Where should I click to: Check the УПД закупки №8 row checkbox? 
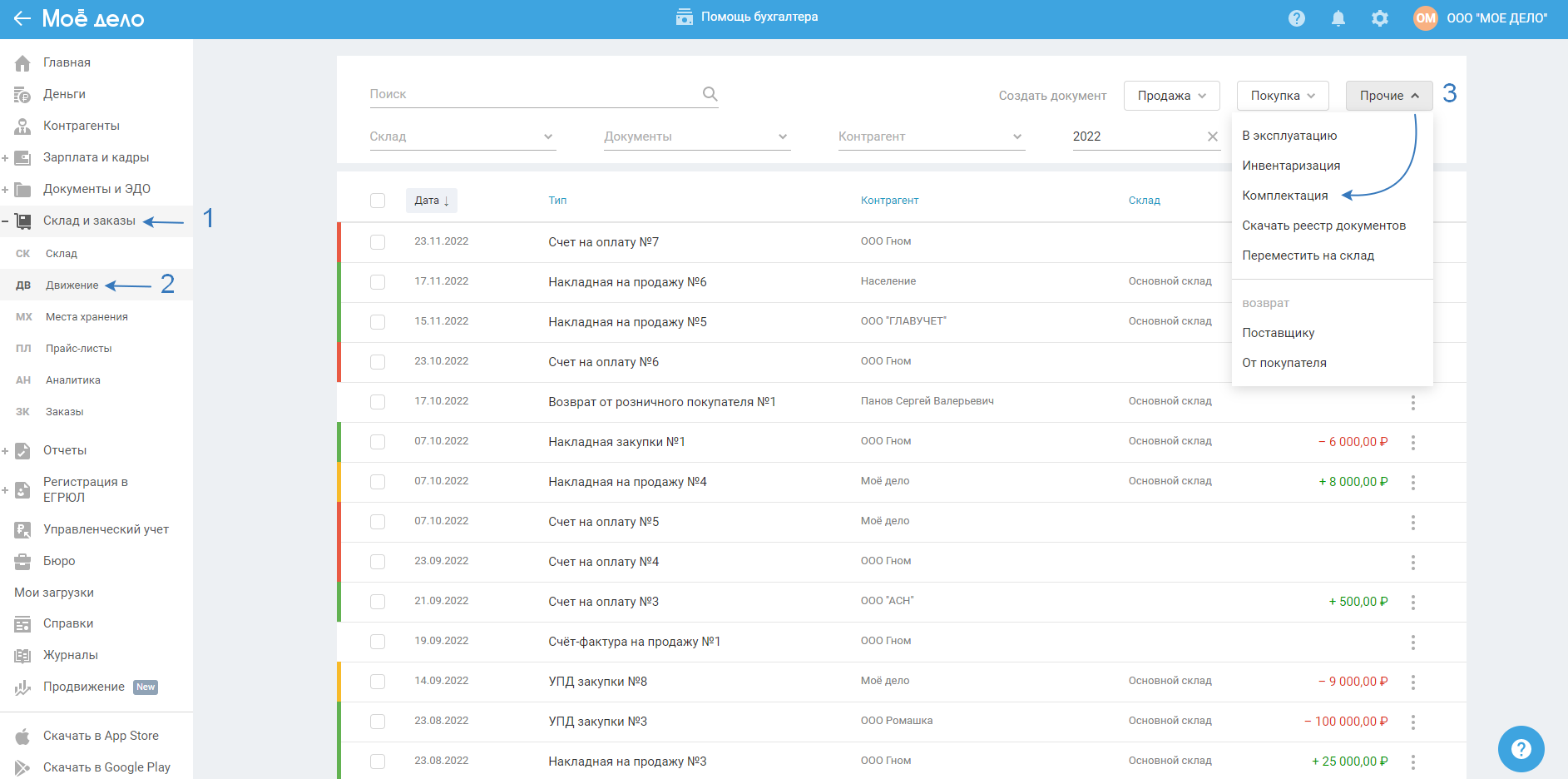coord(378,682)
